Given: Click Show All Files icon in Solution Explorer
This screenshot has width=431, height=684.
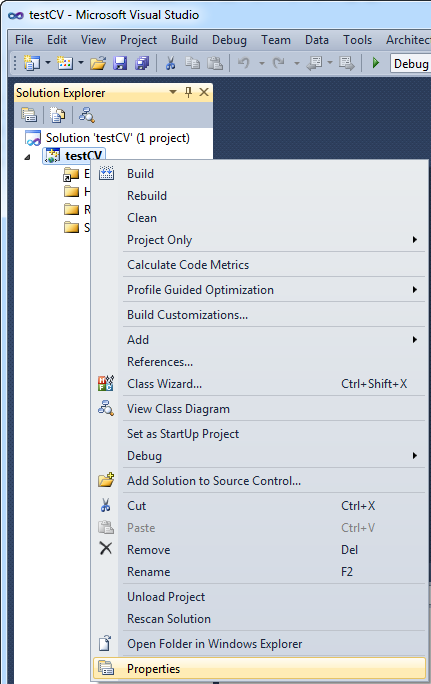Looking at the screenshot, I should pyautogui.click(x=57, y=115).
